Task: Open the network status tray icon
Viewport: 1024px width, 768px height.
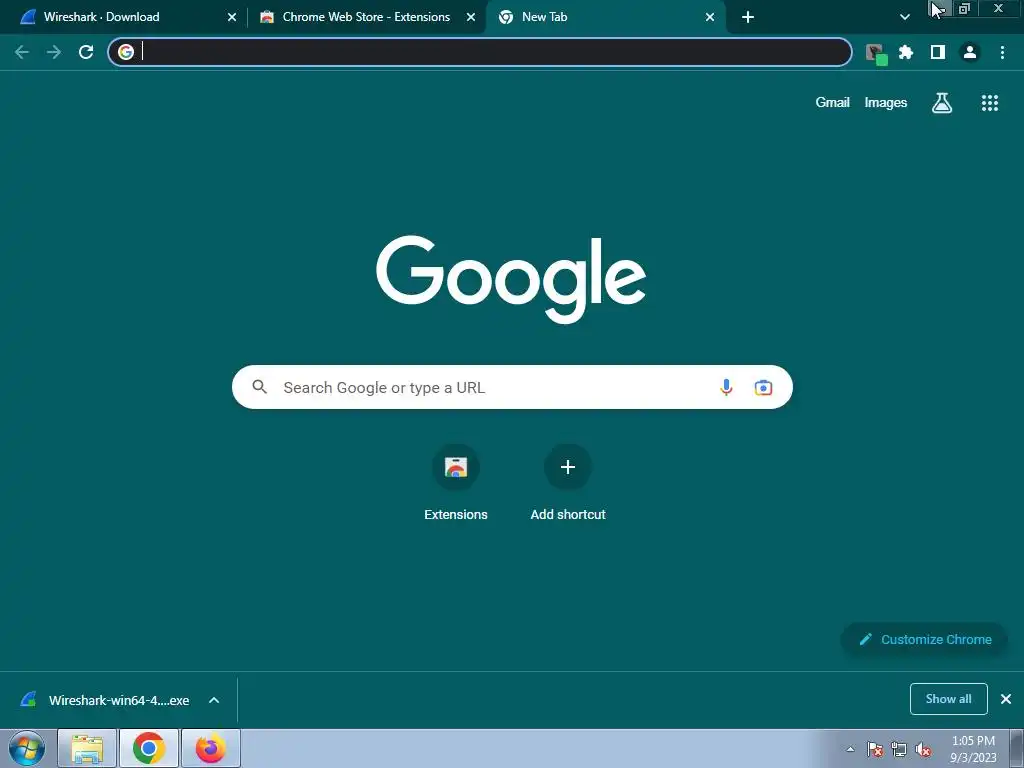Action: point(899,749)
